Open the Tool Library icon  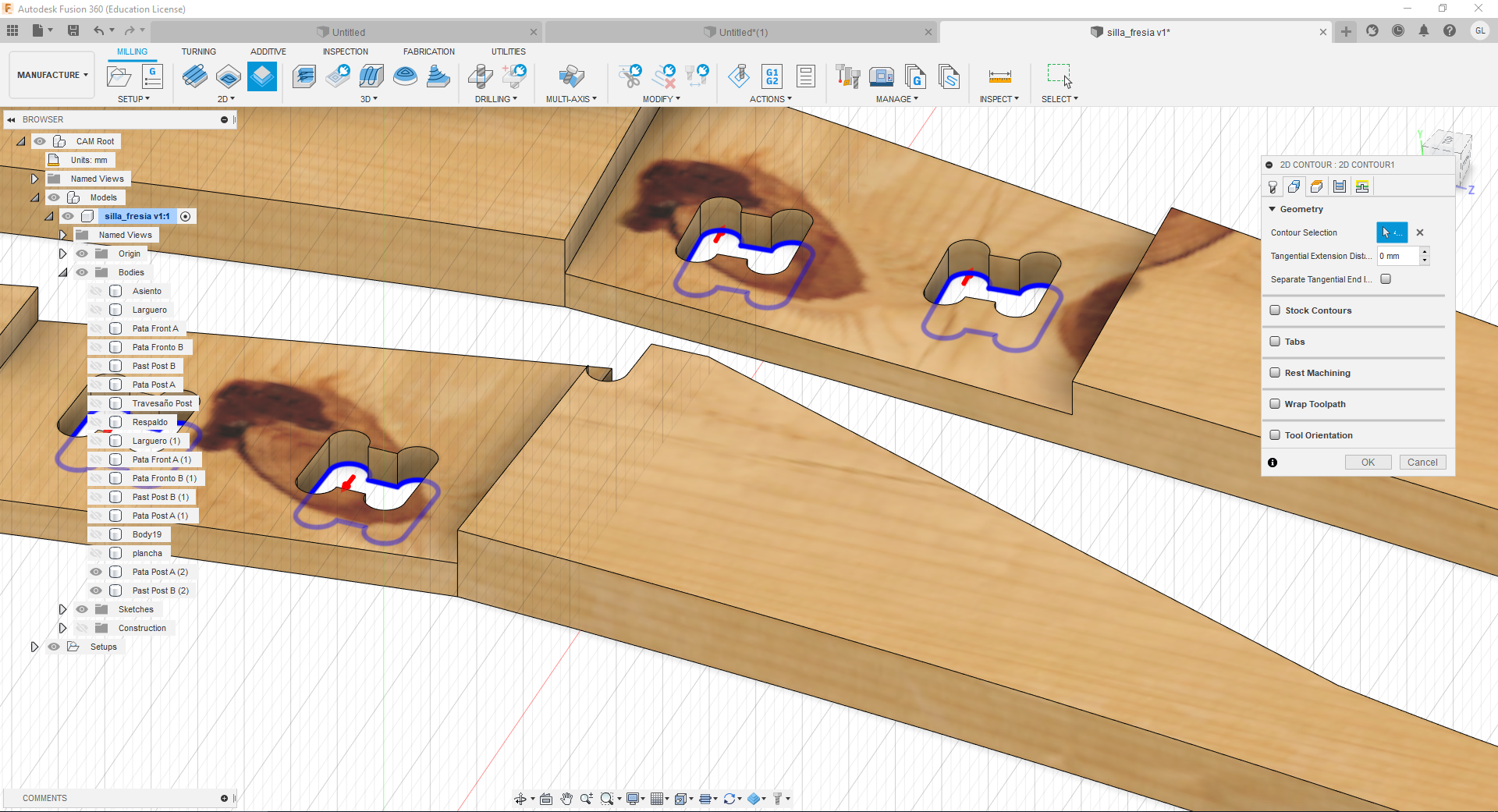pos(848,76)
